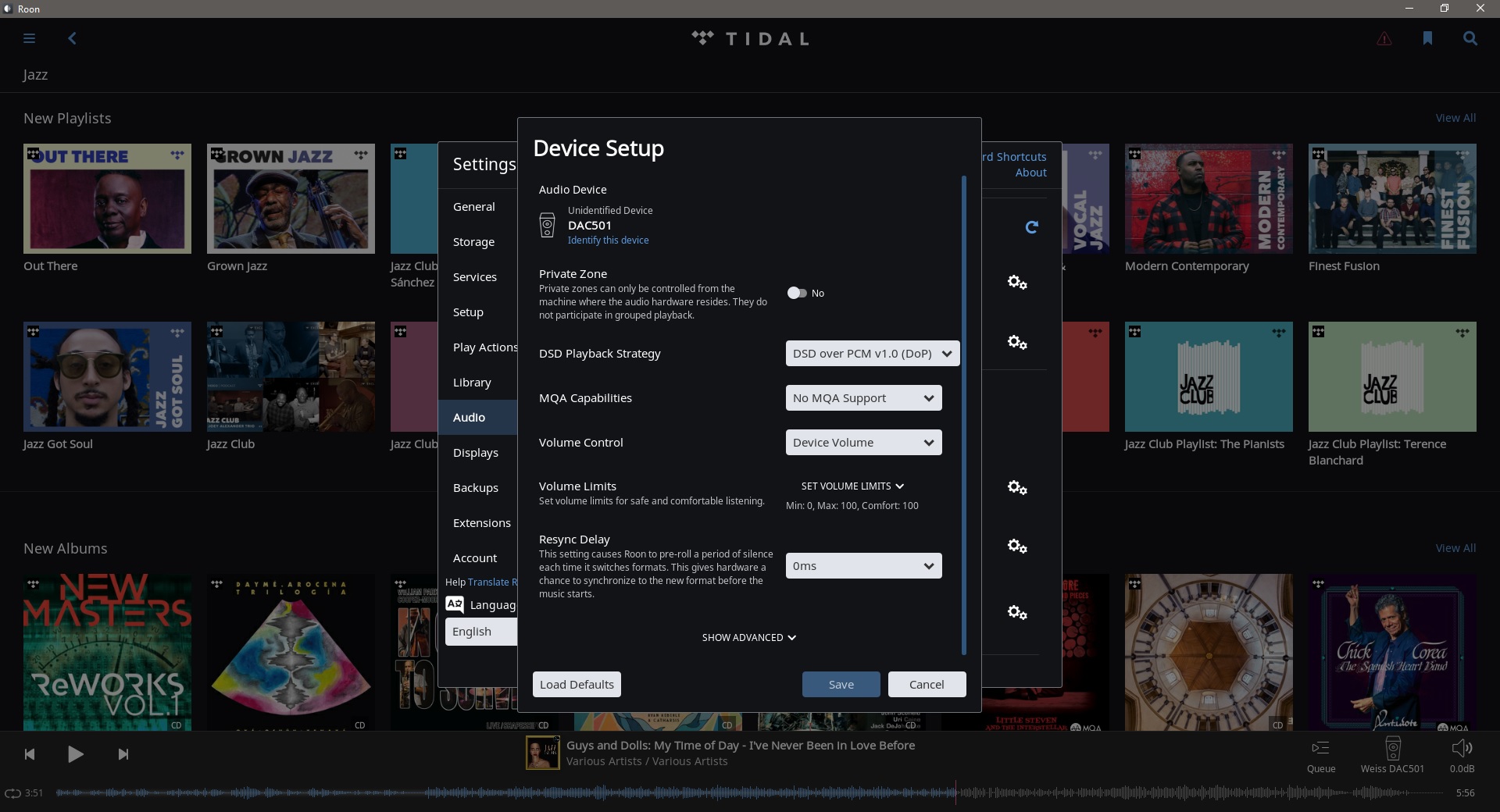Click Identify this device link

(x=608, y=240)
